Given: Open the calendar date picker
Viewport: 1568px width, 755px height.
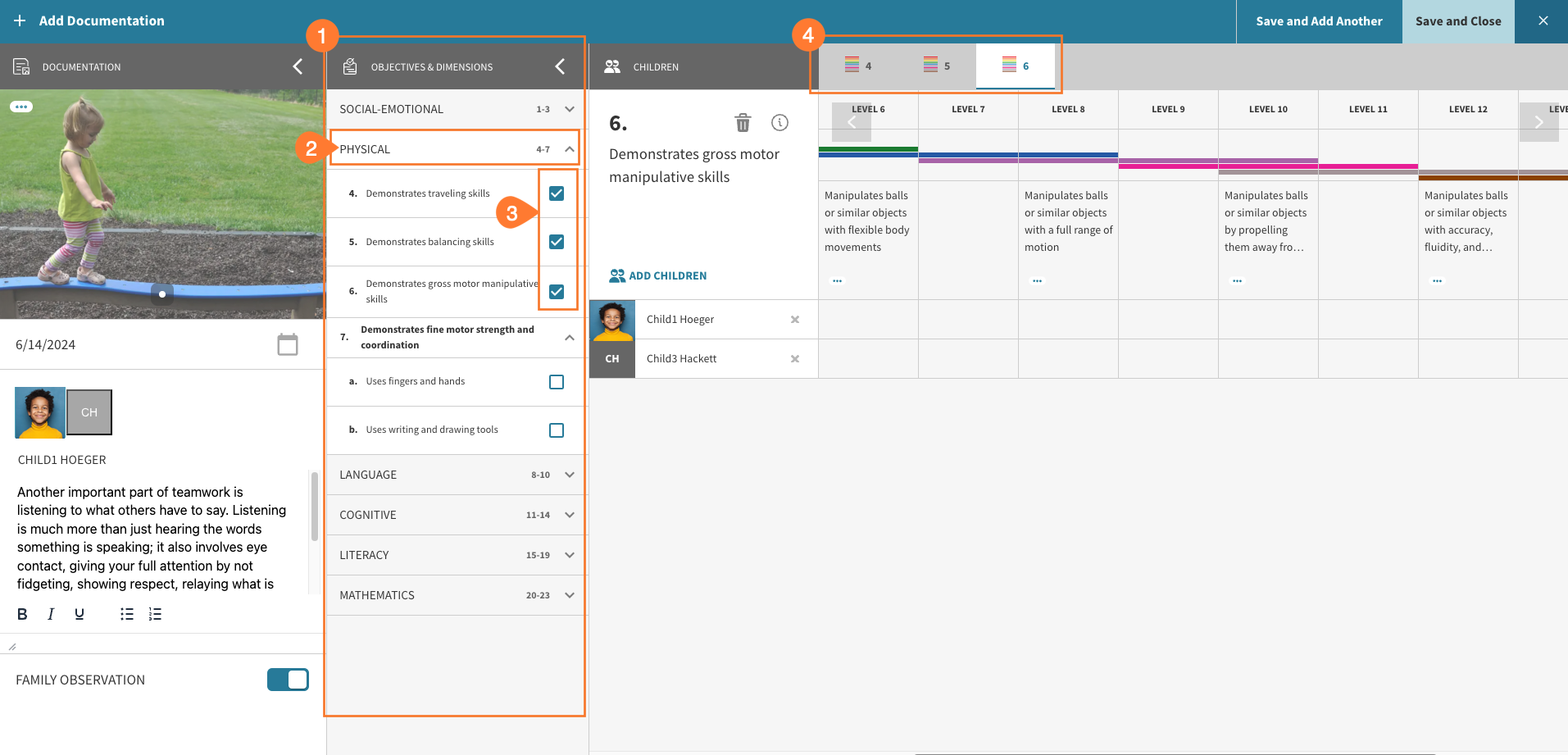Looking at the screenshot, I should (x=287, y=344).
